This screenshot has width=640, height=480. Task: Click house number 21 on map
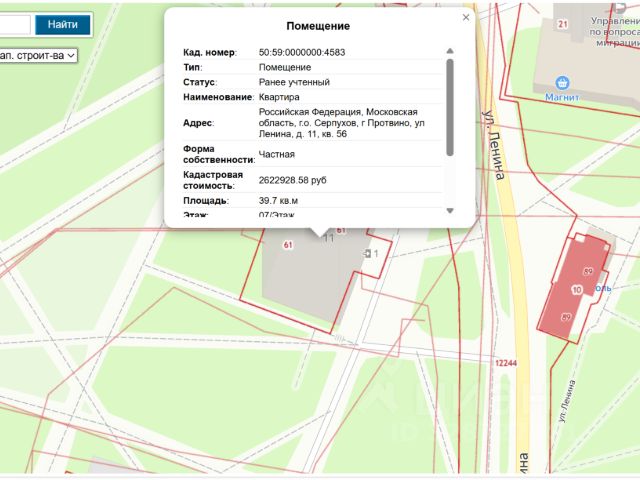click(563, 24)
